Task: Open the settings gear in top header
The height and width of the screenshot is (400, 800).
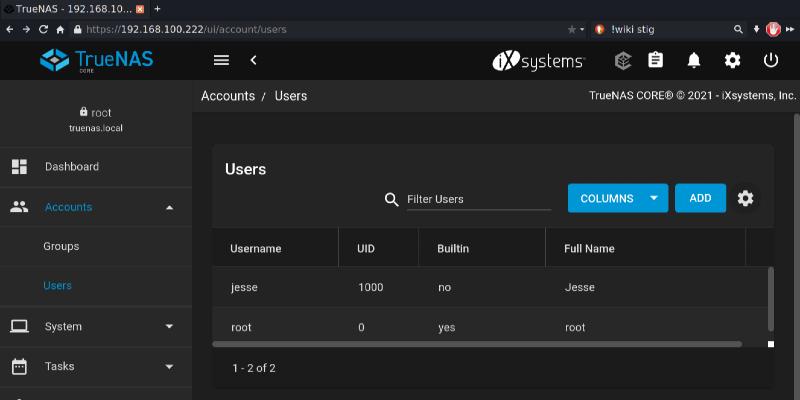Action: [733, 60]
